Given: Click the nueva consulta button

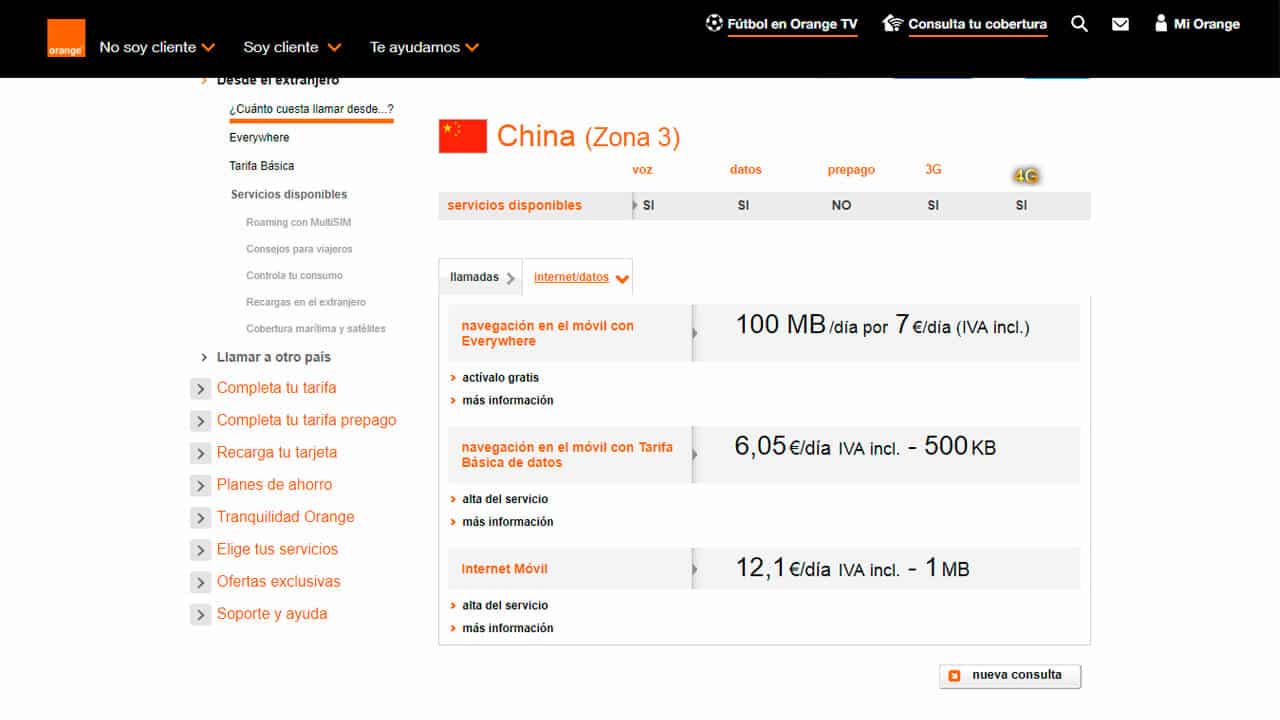Looking at the screenshot, I should (x=1010, y=676).
